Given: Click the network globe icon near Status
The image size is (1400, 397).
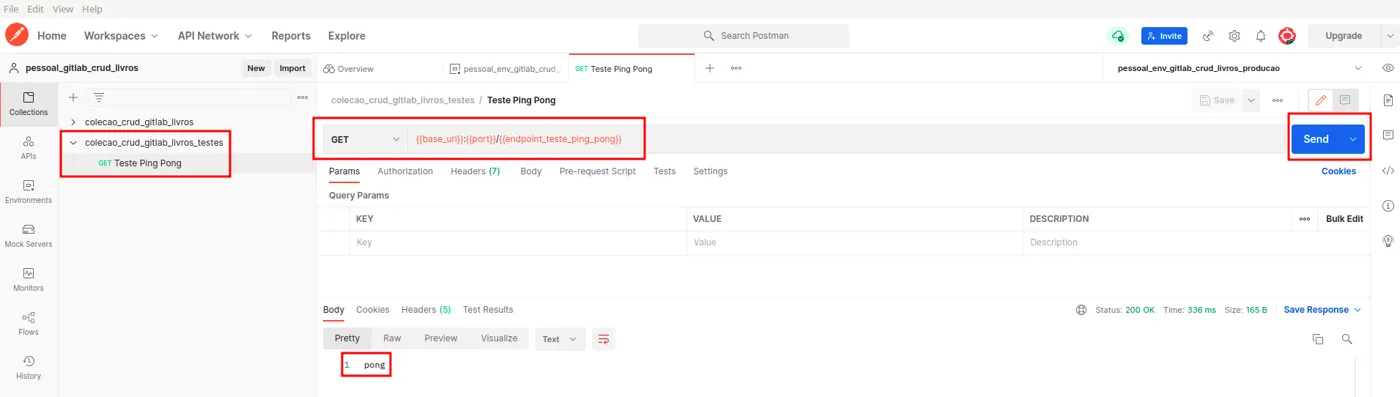Looking at the screenshot, I should pos(1081,310).
